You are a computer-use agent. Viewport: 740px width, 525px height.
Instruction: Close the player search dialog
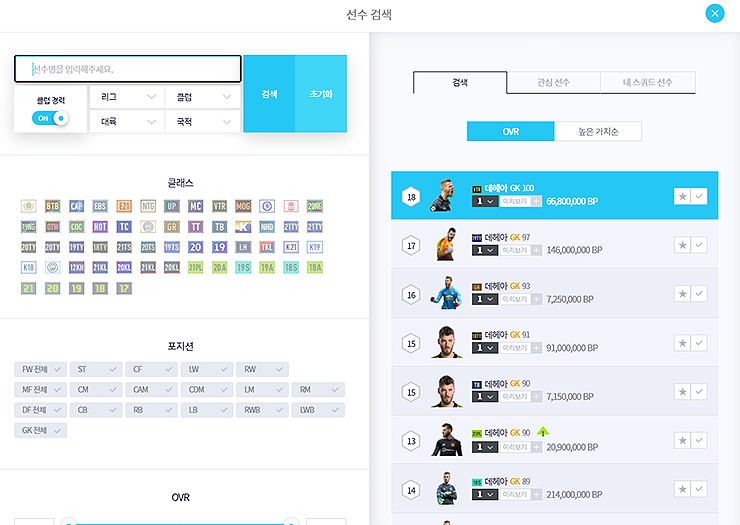click(x=715, y=13)
